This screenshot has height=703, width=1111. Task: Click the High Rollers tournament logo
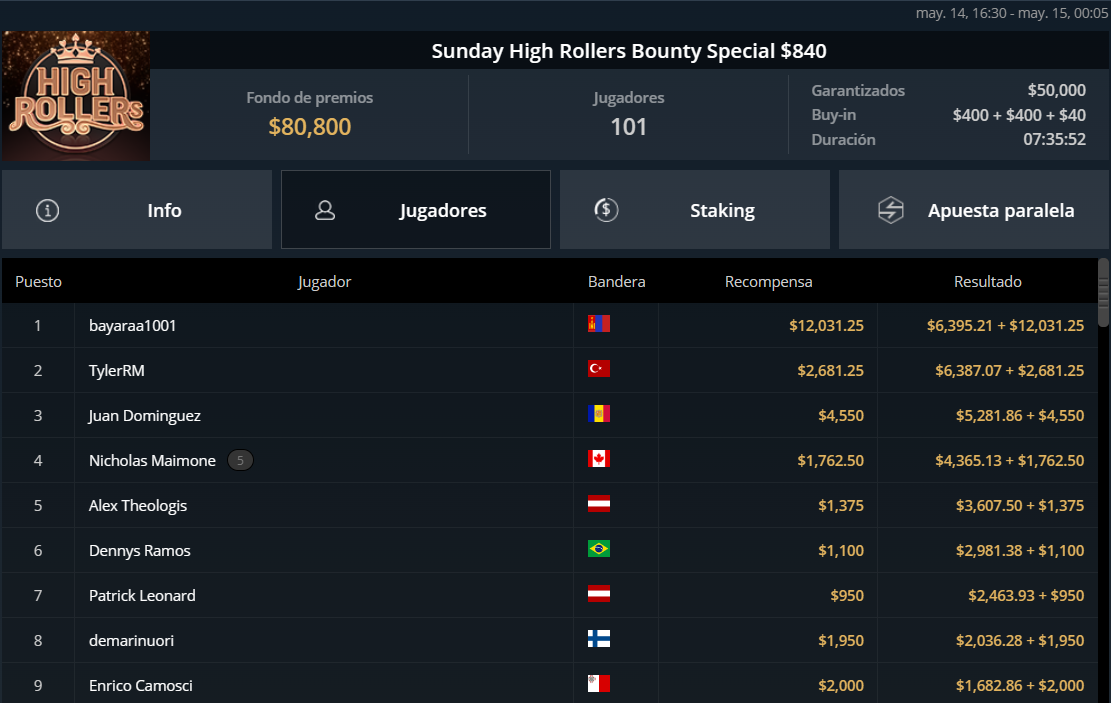(76, 96)
